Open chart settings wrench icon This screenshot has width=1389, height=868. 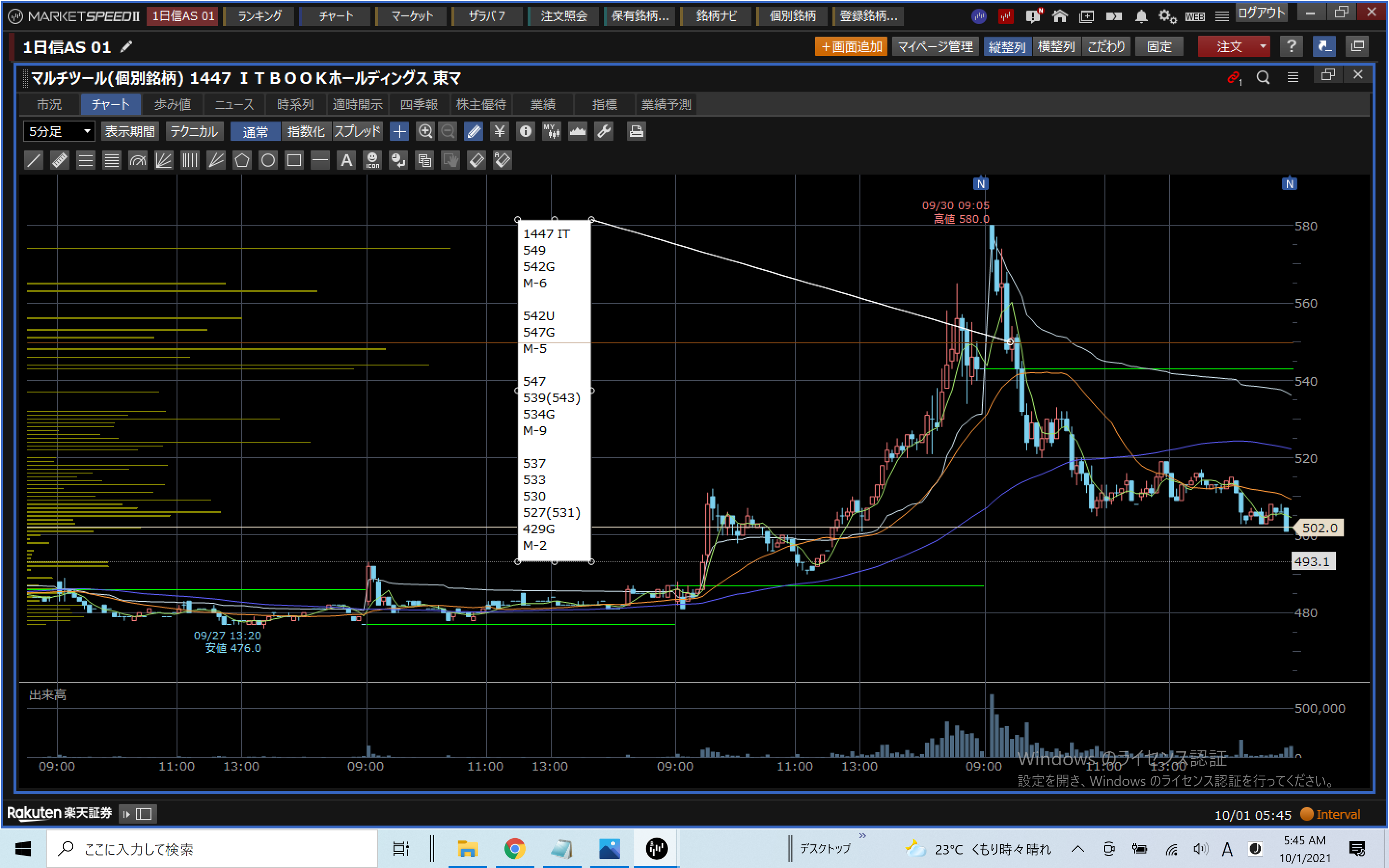[604, 132]
